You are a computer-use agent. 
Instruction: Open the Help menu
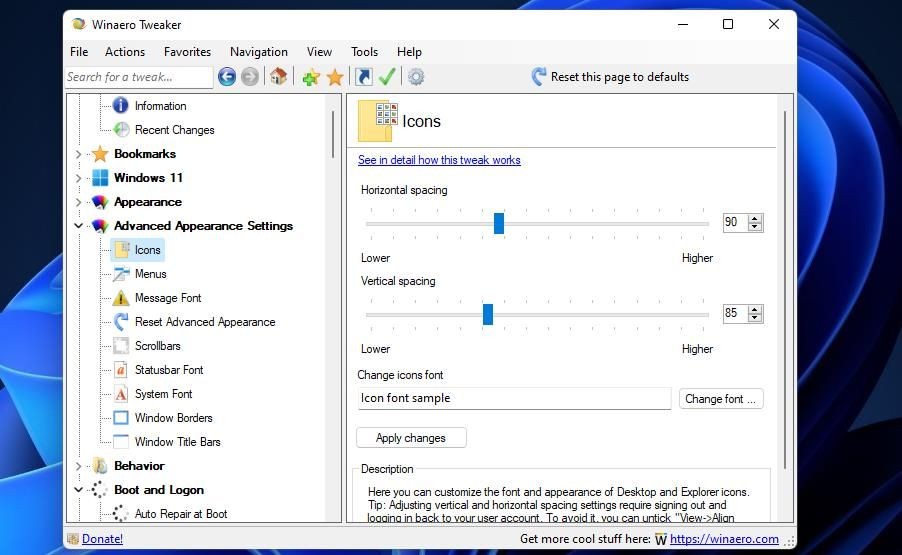410,52
